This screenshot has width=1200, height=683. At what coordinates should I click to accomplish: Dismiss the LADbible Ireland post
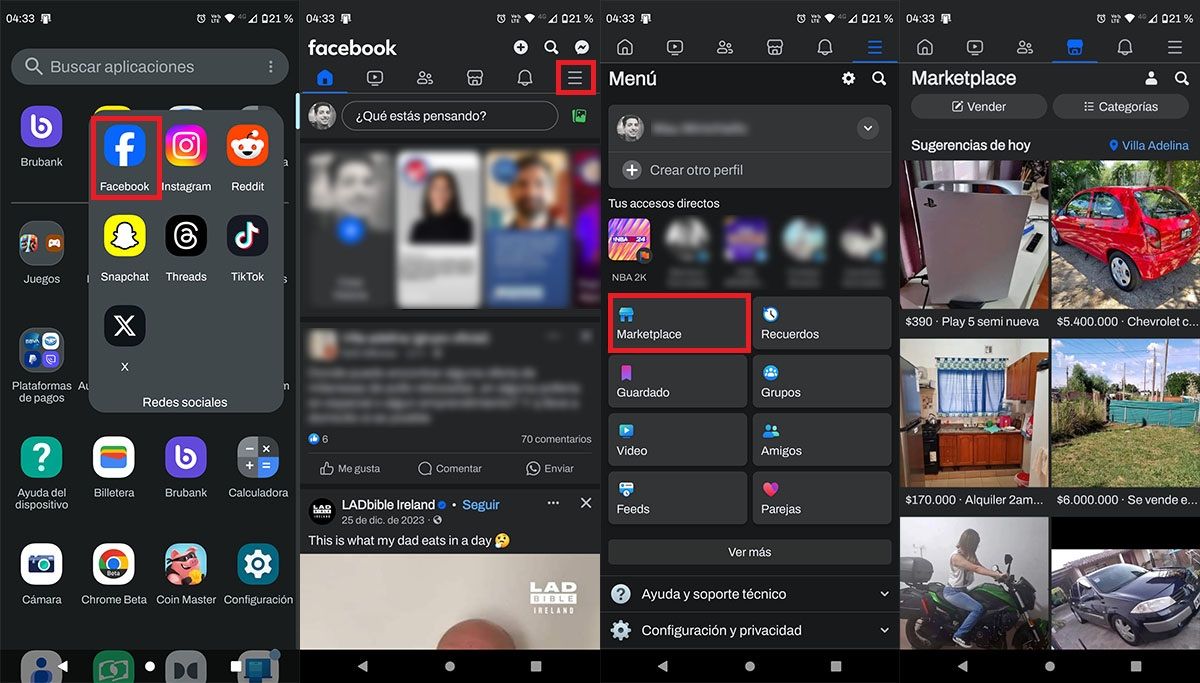586,503
